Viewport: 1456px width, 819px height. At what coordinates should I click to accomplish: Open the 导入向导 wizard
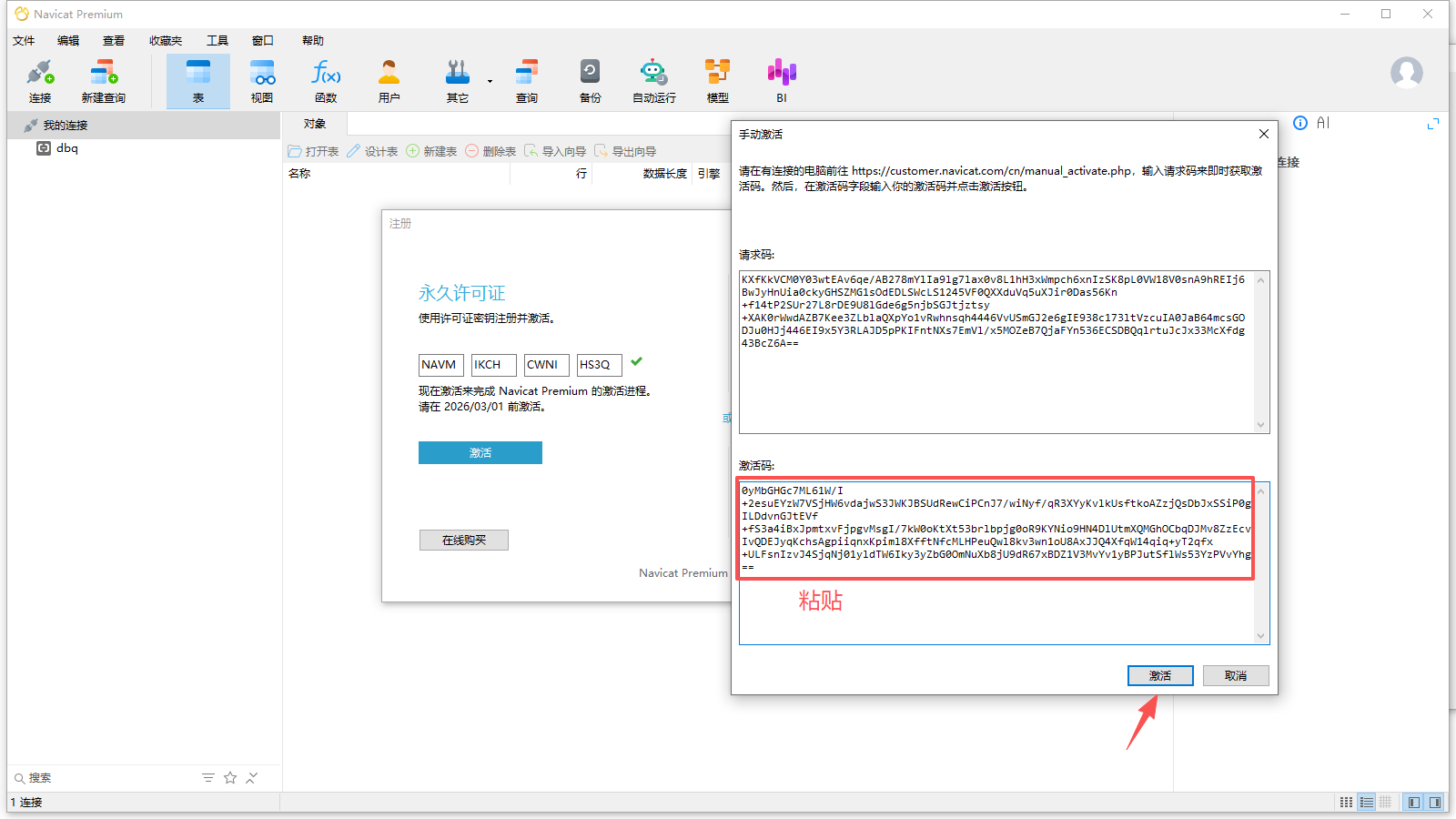(555, 151)
